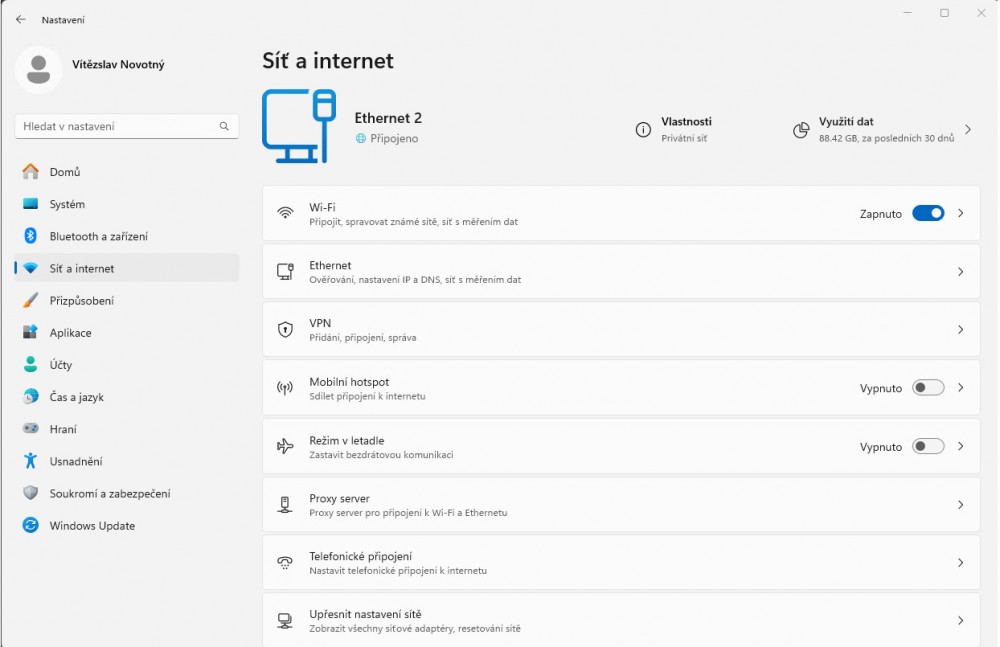Enable the Mobilní hotspot toggle
This screenshot has height=647, width=1000.
(x=928, y=388)
